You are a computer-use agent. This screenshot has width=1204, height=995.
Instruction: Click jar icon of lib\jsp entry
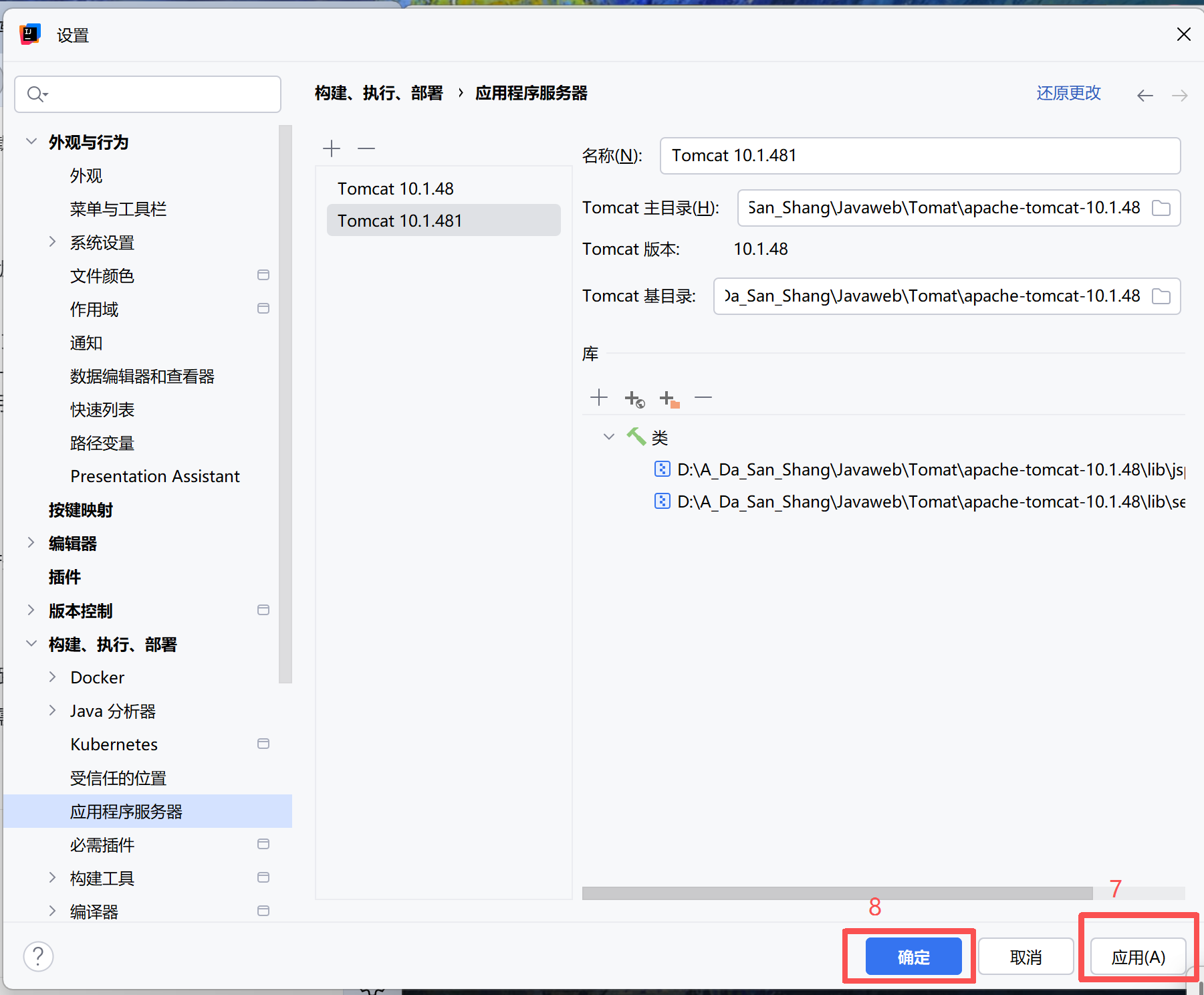[x=662, y=469]
